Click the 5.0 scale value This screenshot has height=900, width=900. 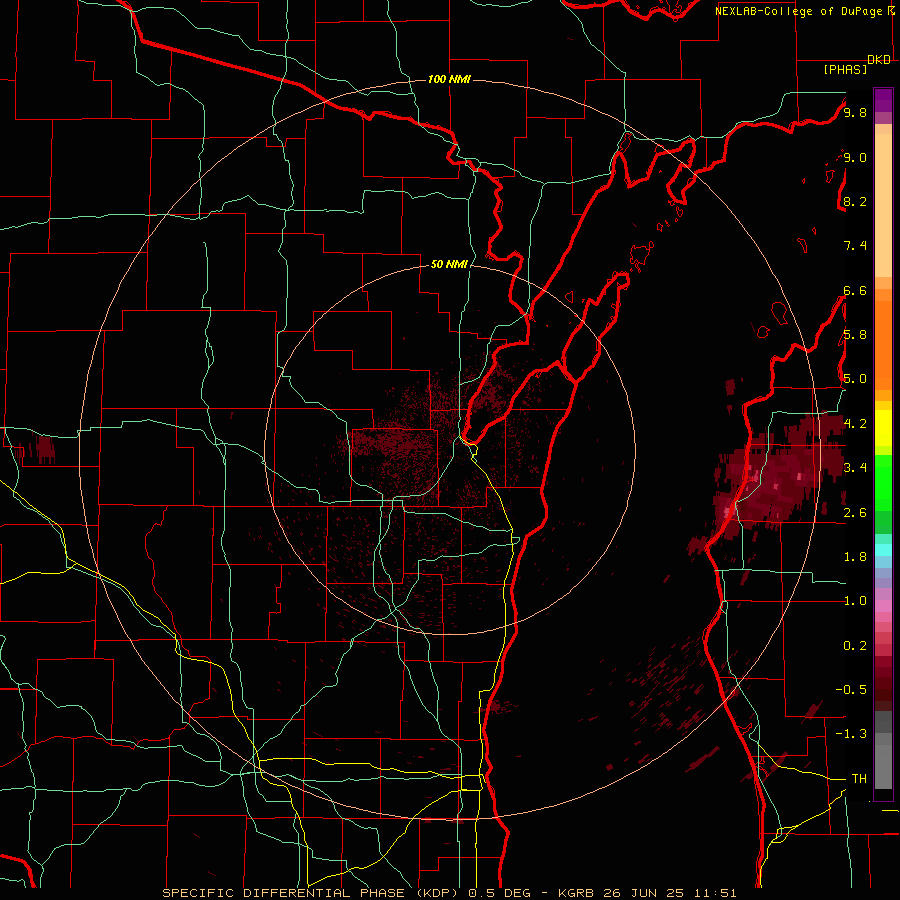(855, 379)
